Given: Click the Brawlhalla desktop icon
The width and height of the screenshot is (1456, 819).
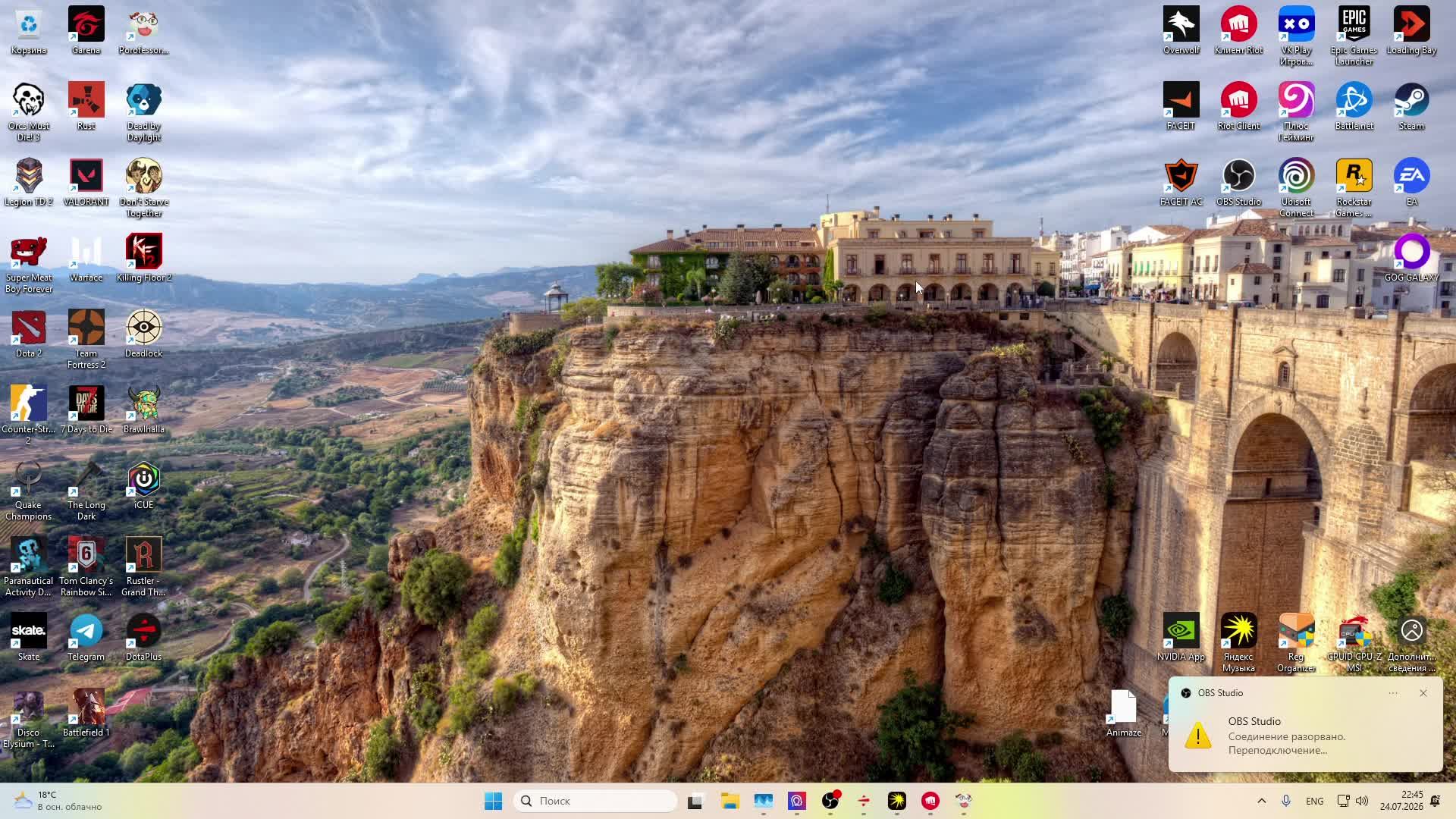Looking at the screenshot, I should click(143, 410).
